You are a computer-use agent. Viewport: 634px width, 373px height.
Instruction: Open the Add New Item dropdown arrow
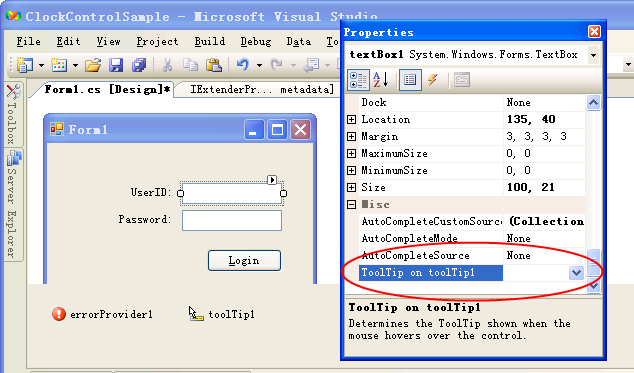(75, 65)
